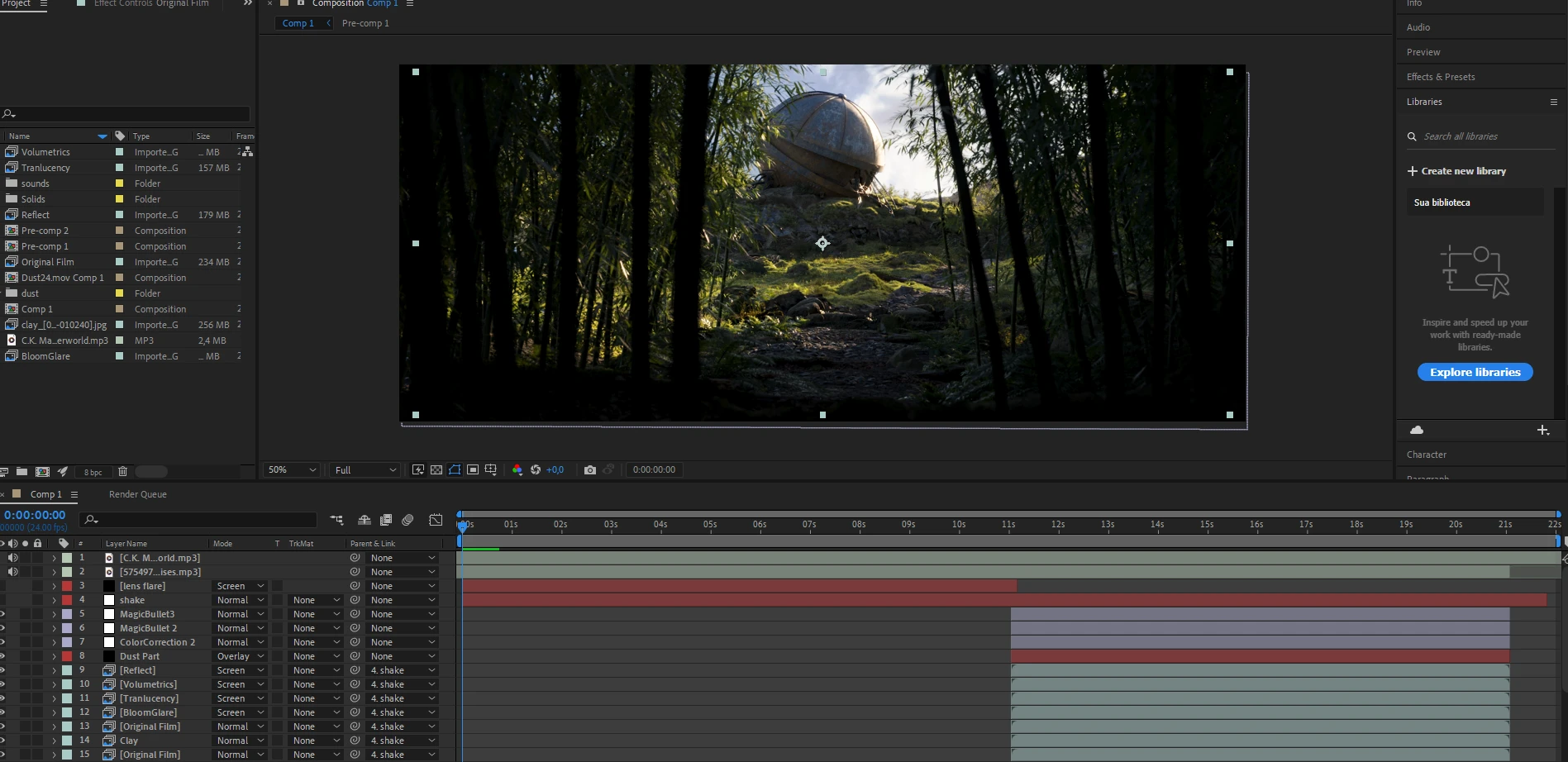The height and width of the screenshot is (762, 1568).
Task: Solo the MagicBullet3 layer
Action: [x=26, y=614]
